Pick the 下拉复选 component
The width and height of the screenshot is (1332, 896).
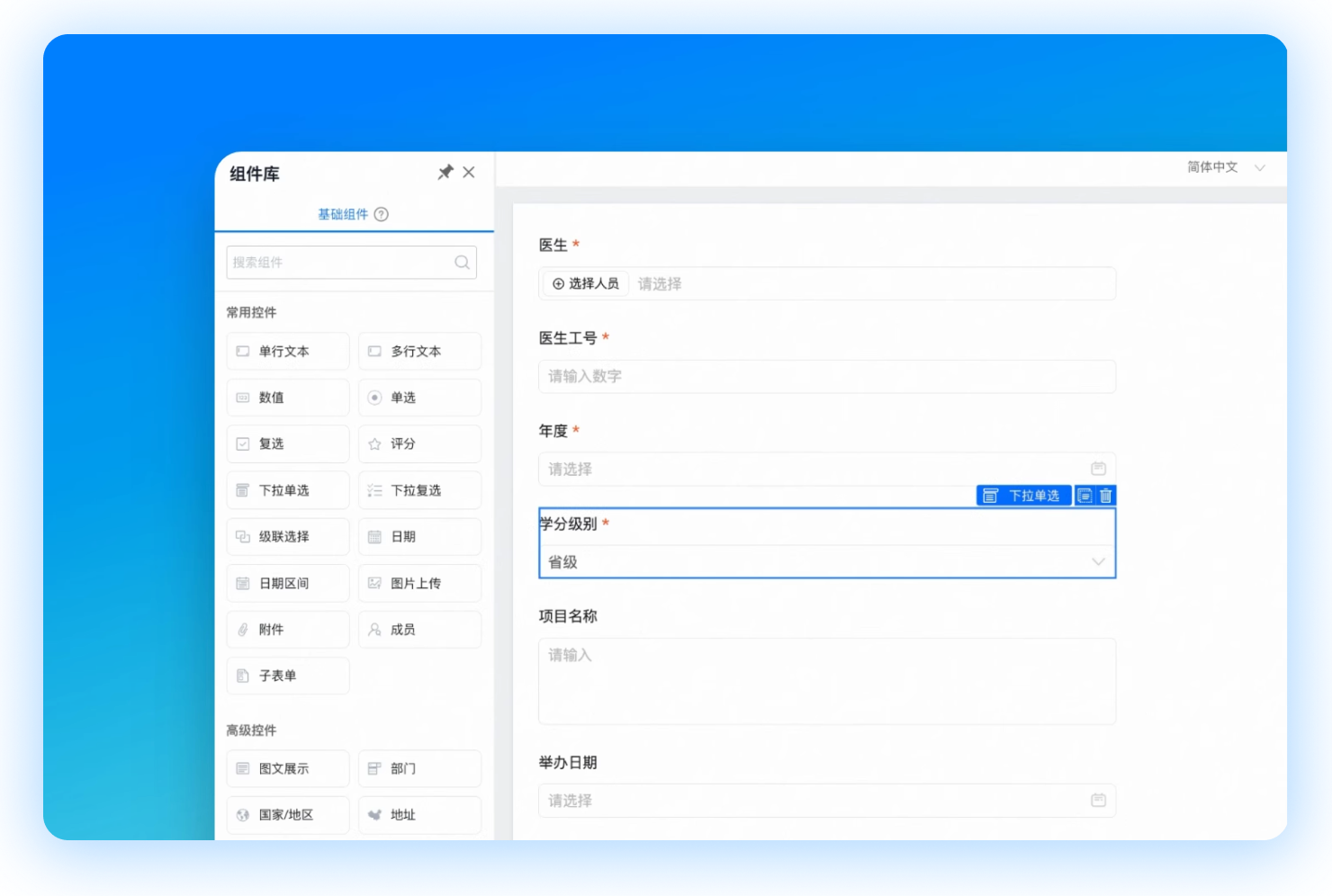pos(419,490)
